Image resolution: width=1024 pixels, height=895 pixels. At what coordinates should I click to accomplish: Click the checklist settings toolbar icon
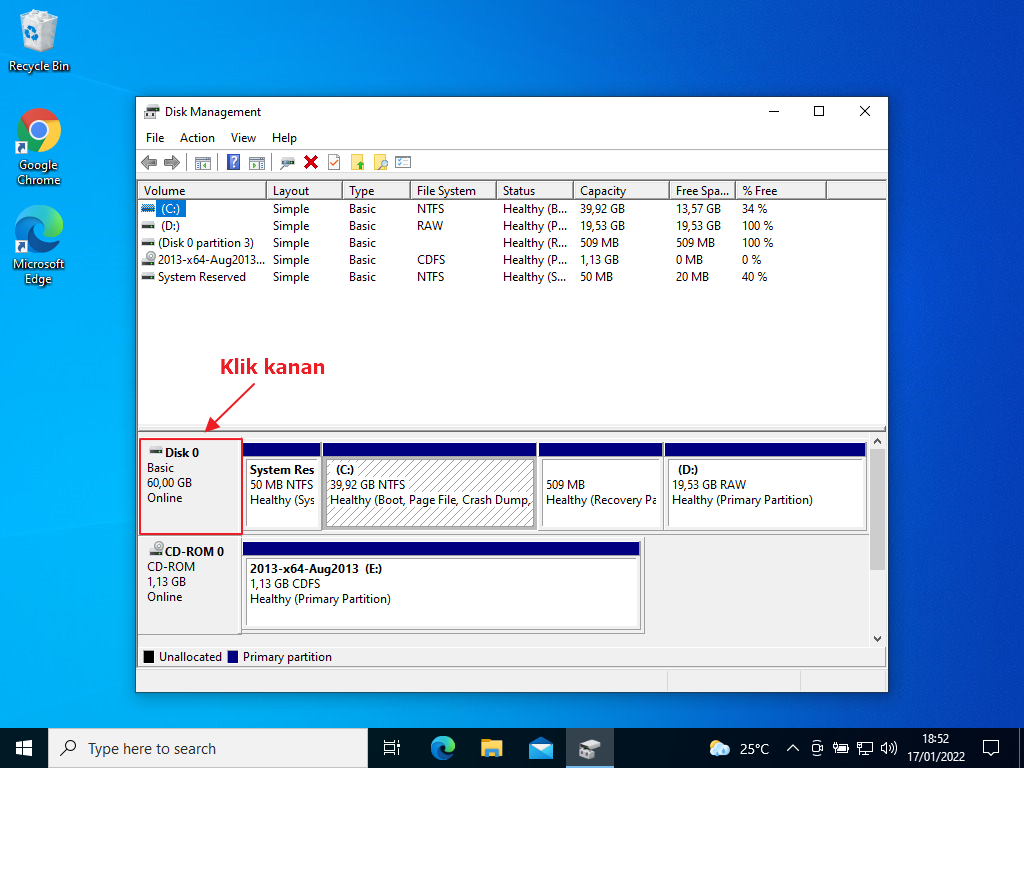[403, 162]
